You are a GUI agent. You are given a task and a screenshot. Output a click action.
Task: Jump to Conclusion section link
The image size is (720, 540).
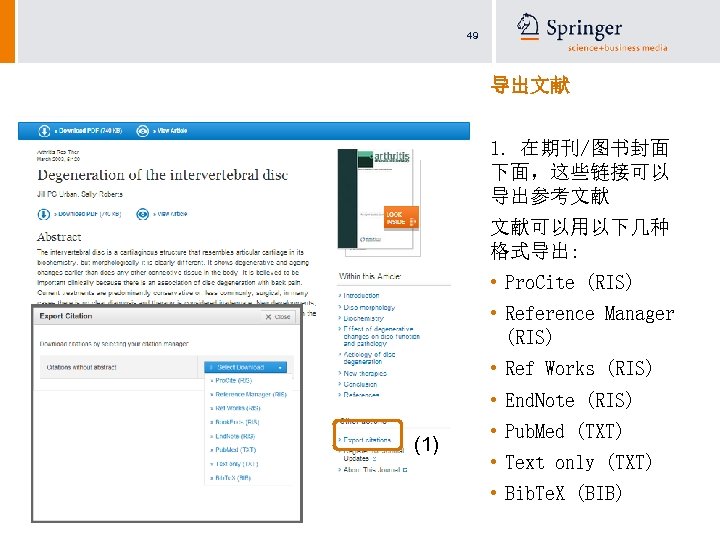358,384
